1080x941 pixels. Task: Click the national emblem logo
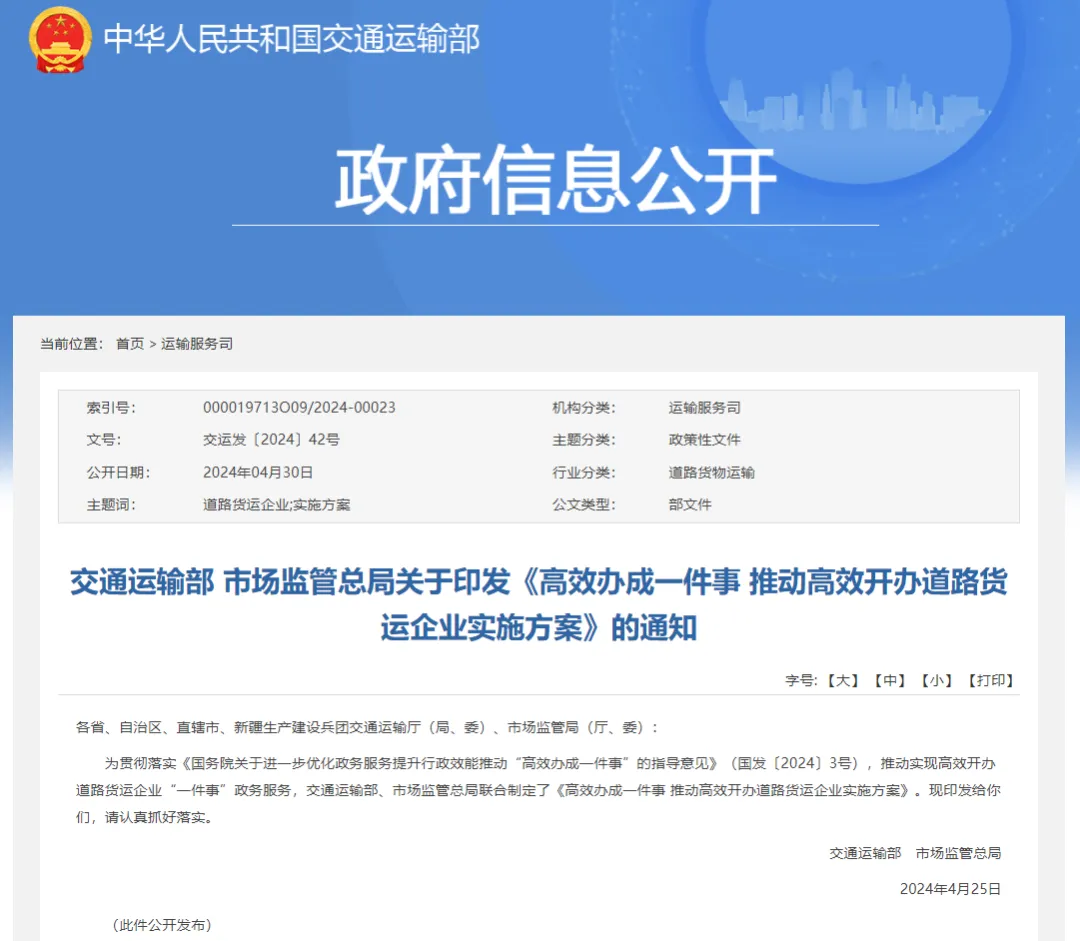60,39
